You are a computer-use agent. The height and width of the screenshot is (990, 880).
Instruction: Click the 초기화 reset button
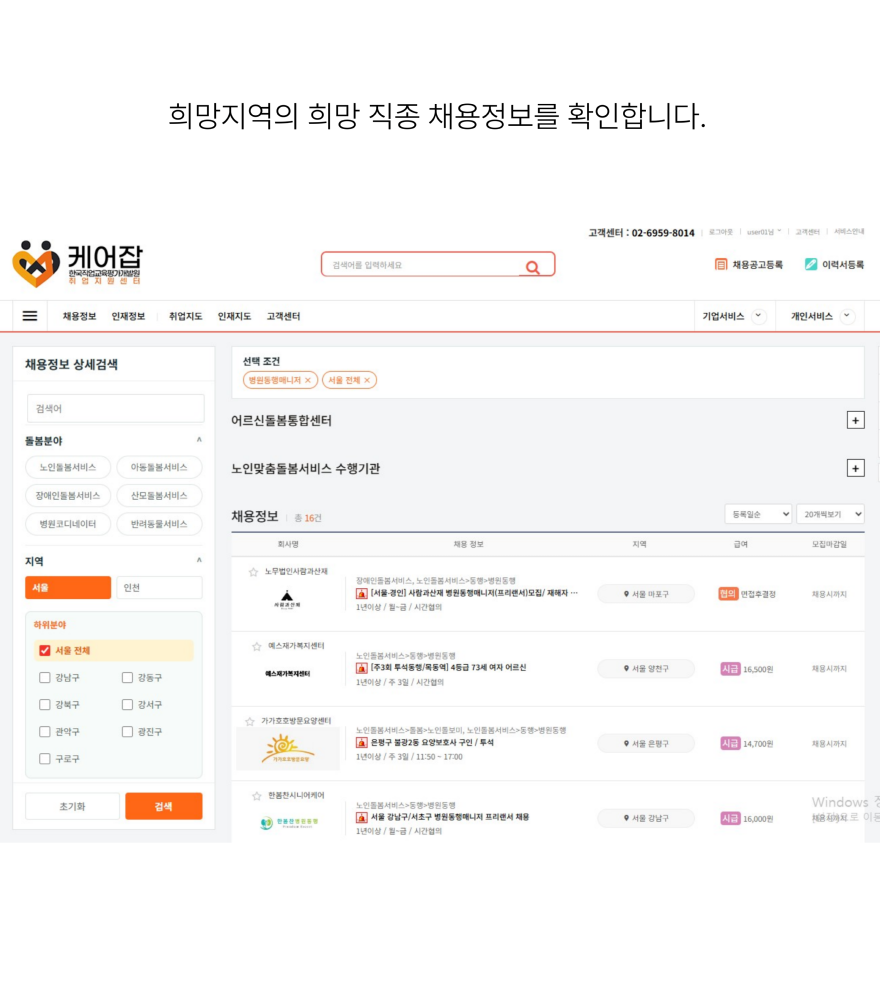[72, 806]
